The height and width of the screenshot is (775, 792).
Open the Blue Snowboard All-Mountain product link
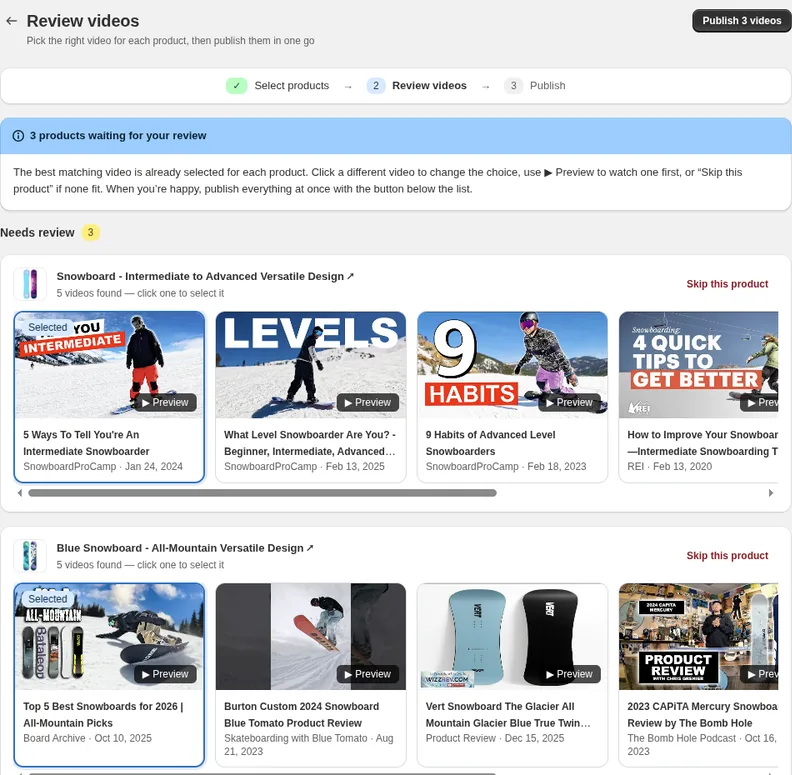pos(185,548)
